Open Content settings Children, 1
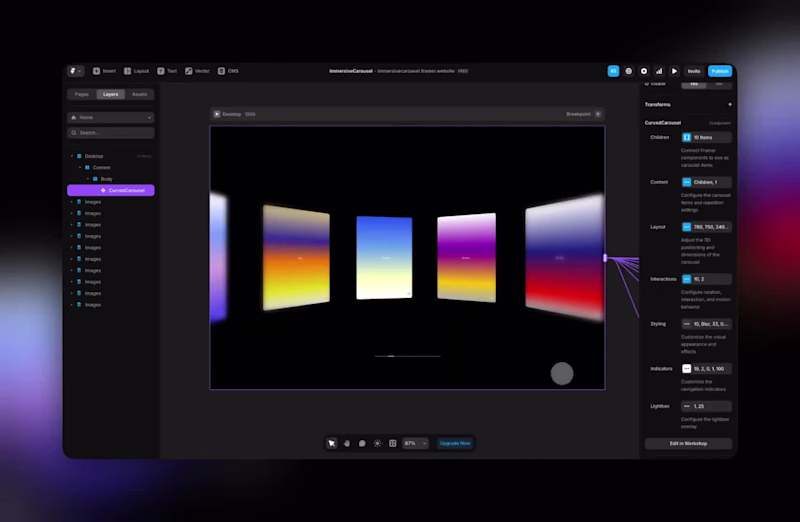This screenshot has width=800, height=522. tap(707, 182)
